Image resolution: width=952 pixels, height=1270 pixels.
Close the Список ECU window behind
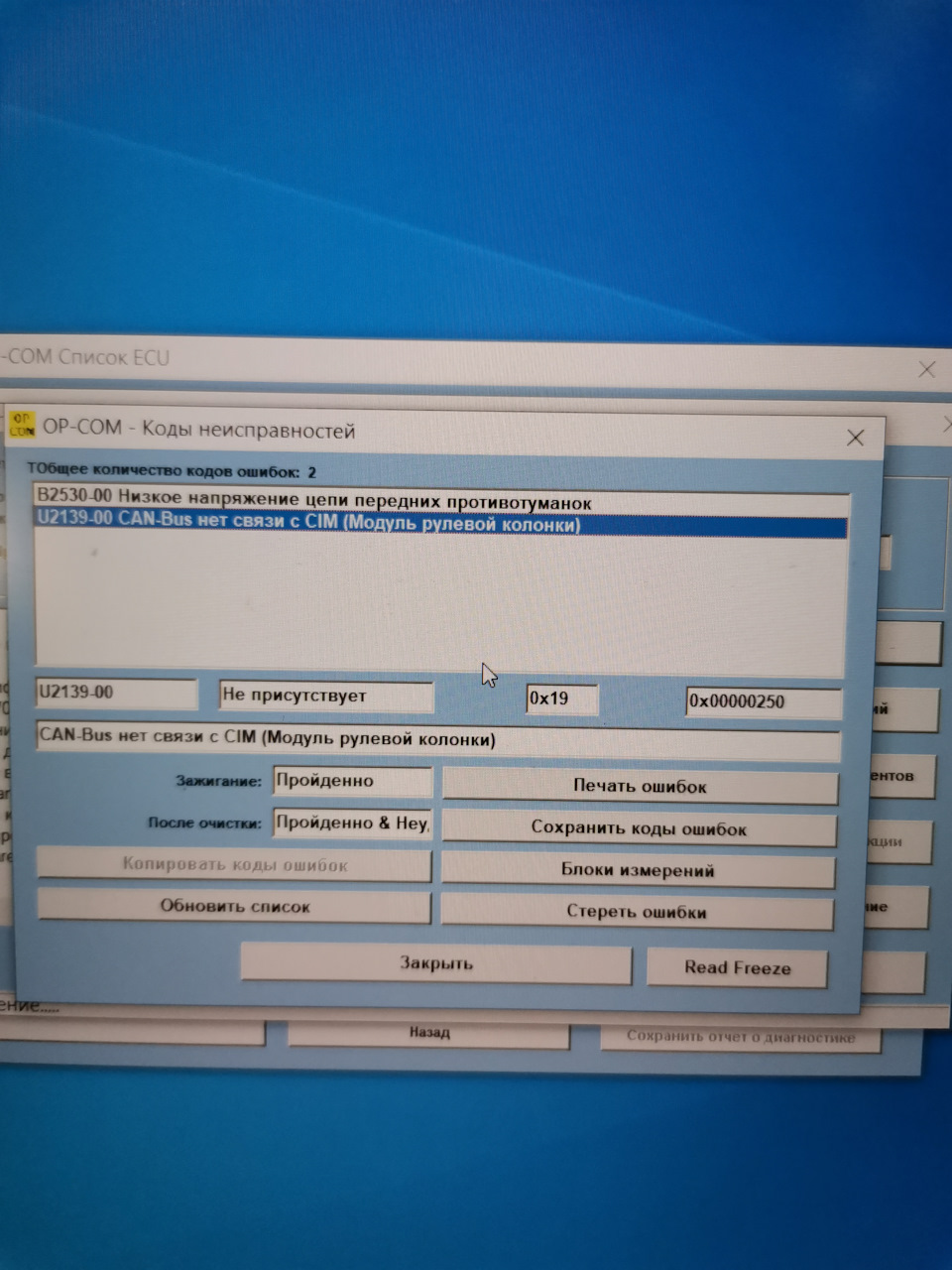[927, 370]
